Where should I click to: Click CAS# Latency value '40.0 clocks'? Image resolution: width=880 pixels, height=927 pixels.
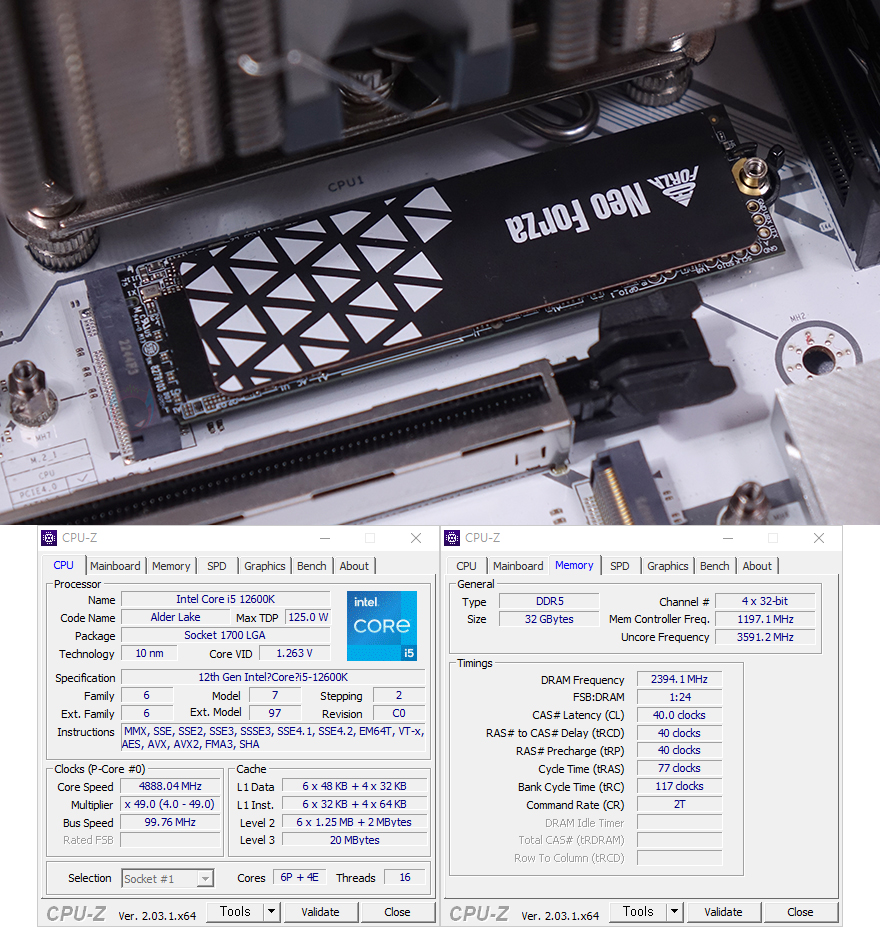679,715
